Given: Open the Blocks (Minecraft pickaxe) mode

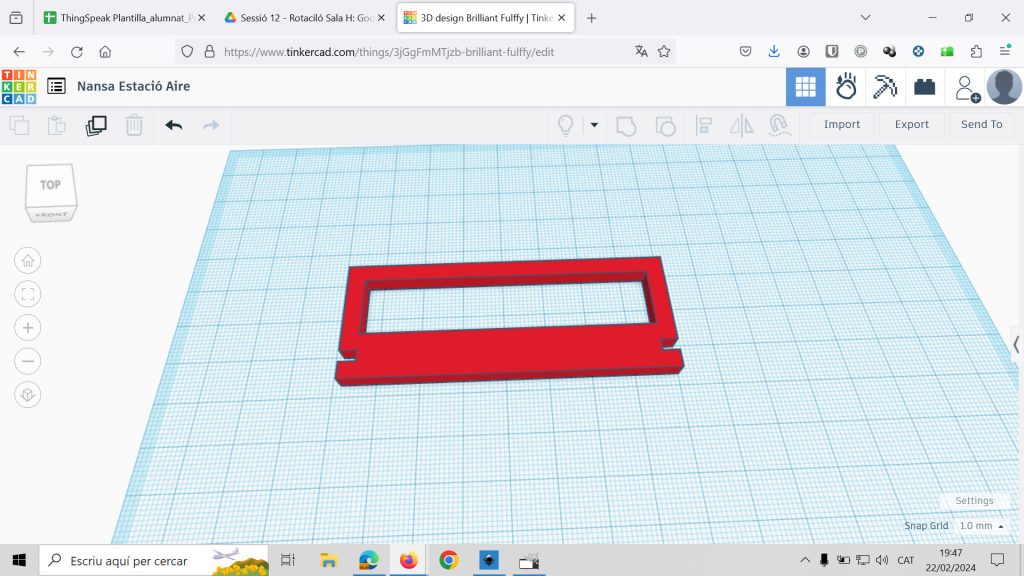Looking at the screenshot, I should (884, 88).
